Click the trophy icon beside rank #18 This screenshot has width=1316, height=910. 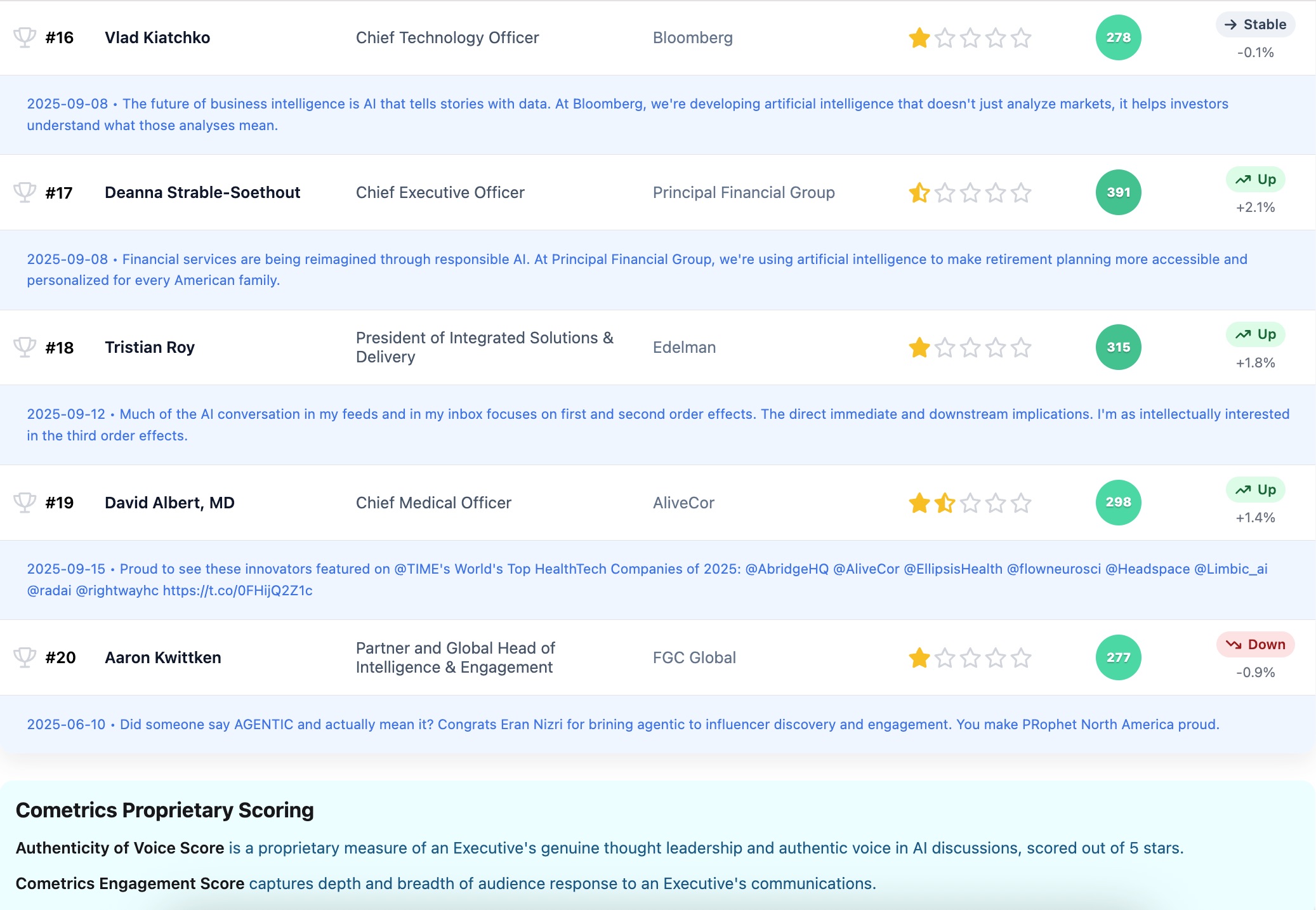(x=25, y=347)
